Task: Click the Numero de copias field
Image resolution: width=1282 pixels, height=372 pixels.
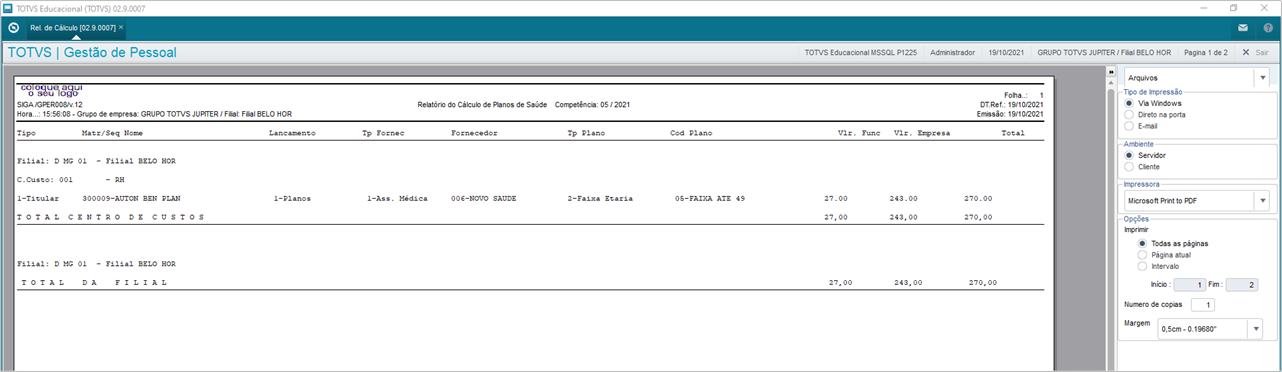Action: click(1204, 304)
